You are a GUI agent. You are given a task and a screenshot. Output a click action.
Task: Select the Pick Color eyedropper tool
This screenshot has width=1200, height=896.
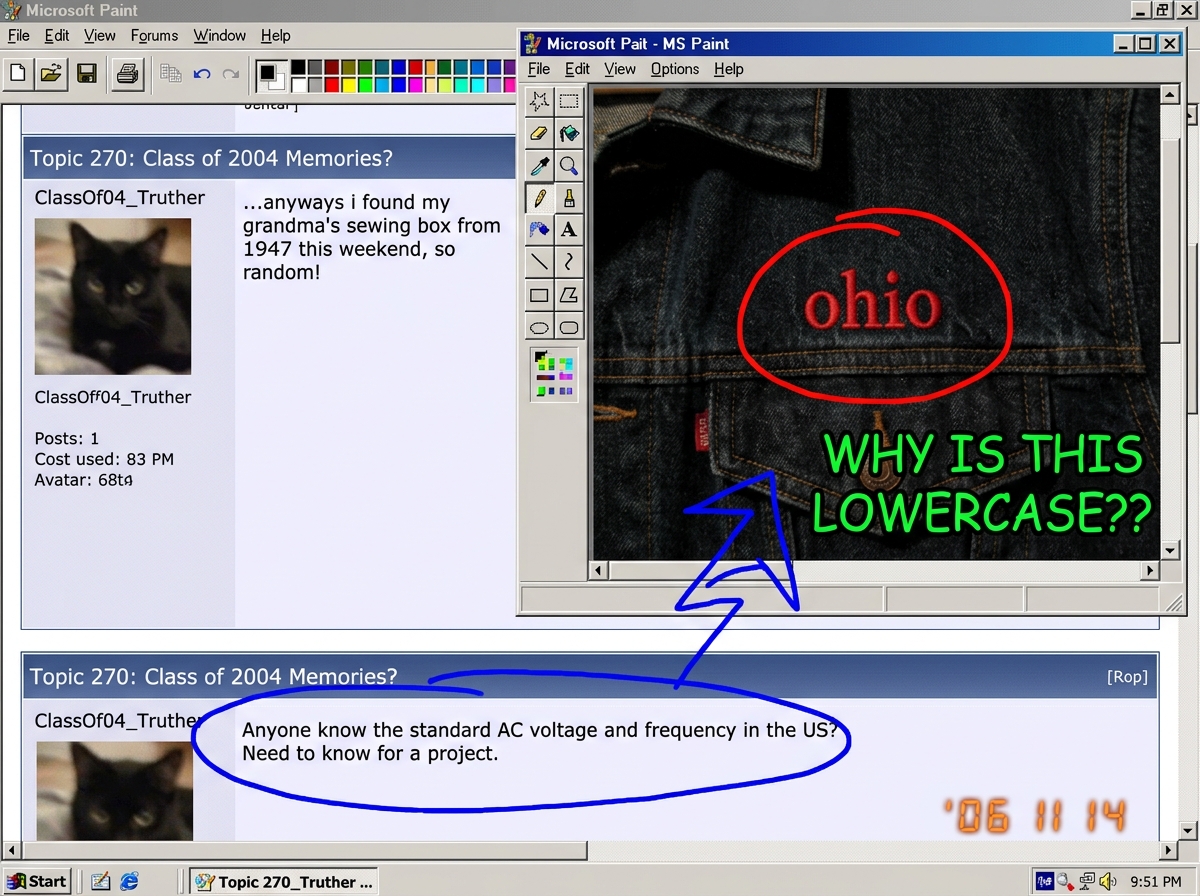point(539,165)
